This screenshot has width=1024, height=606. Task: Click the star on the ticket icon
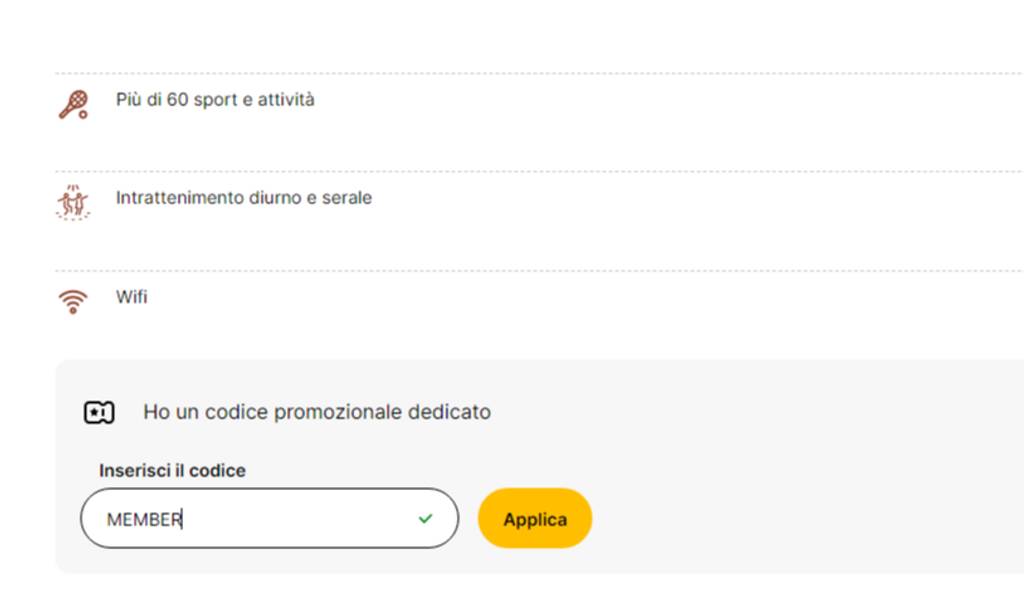coord(94,413)
